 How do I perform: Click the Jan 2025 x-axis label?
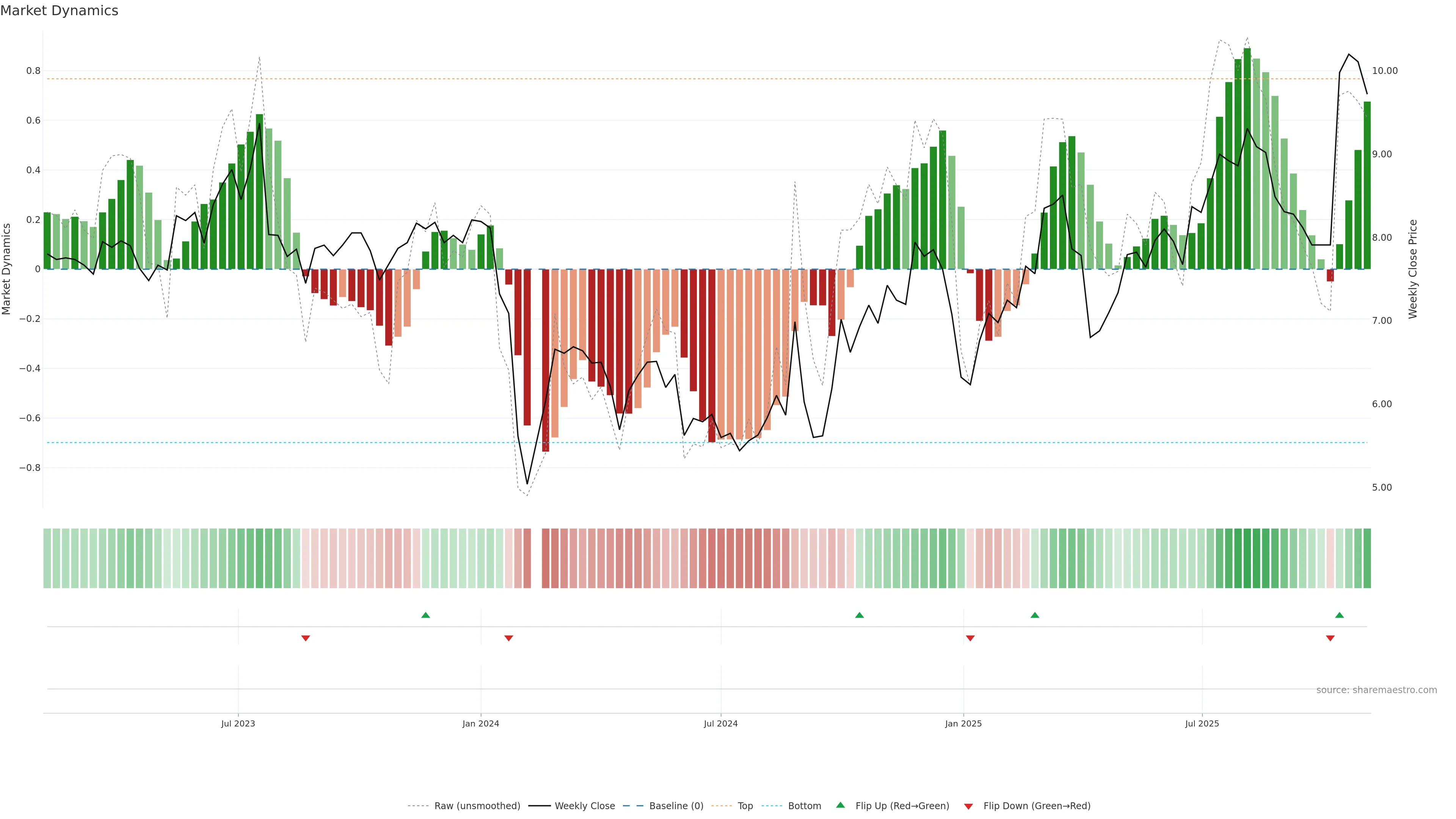(x=963, y=723)
